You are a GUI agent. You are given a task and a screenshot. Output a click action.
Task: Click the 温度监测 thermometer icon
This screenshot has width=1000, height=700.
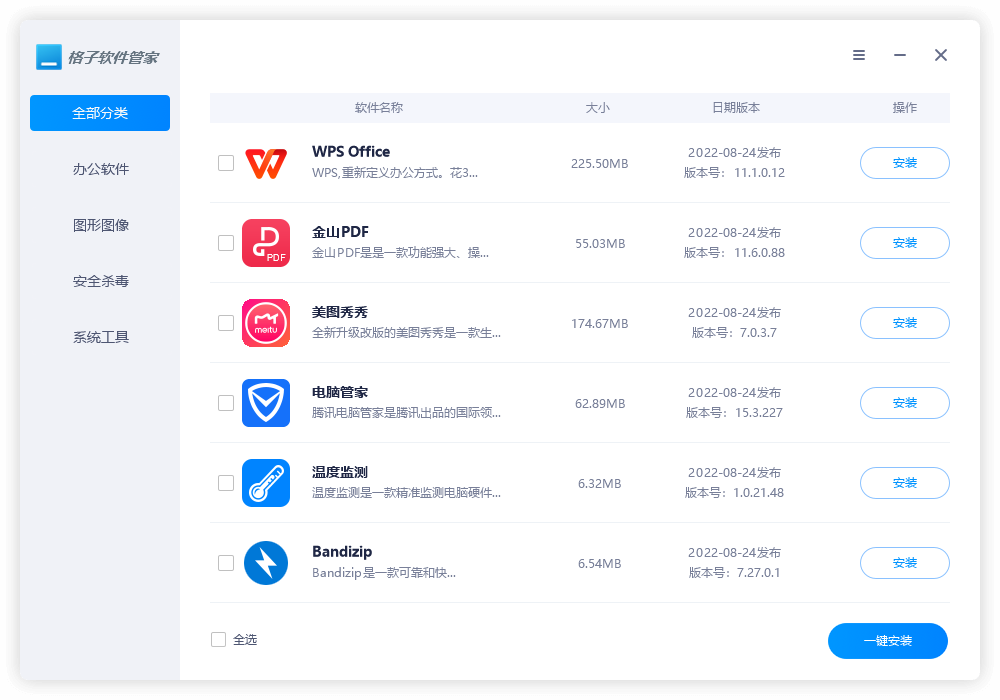[x=266, y=483]
